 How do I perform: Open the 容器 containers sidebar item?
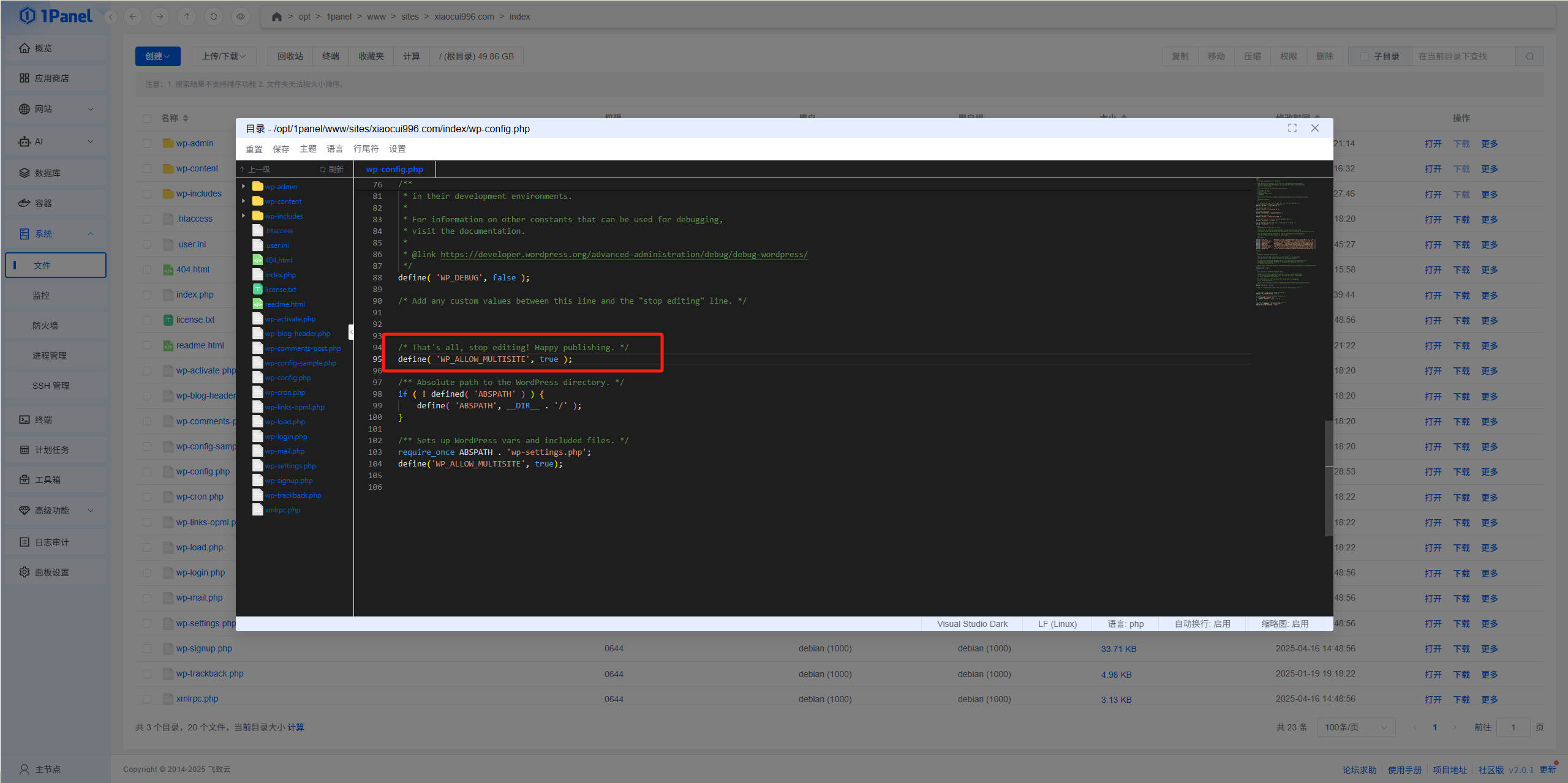[x=43, y=203]
